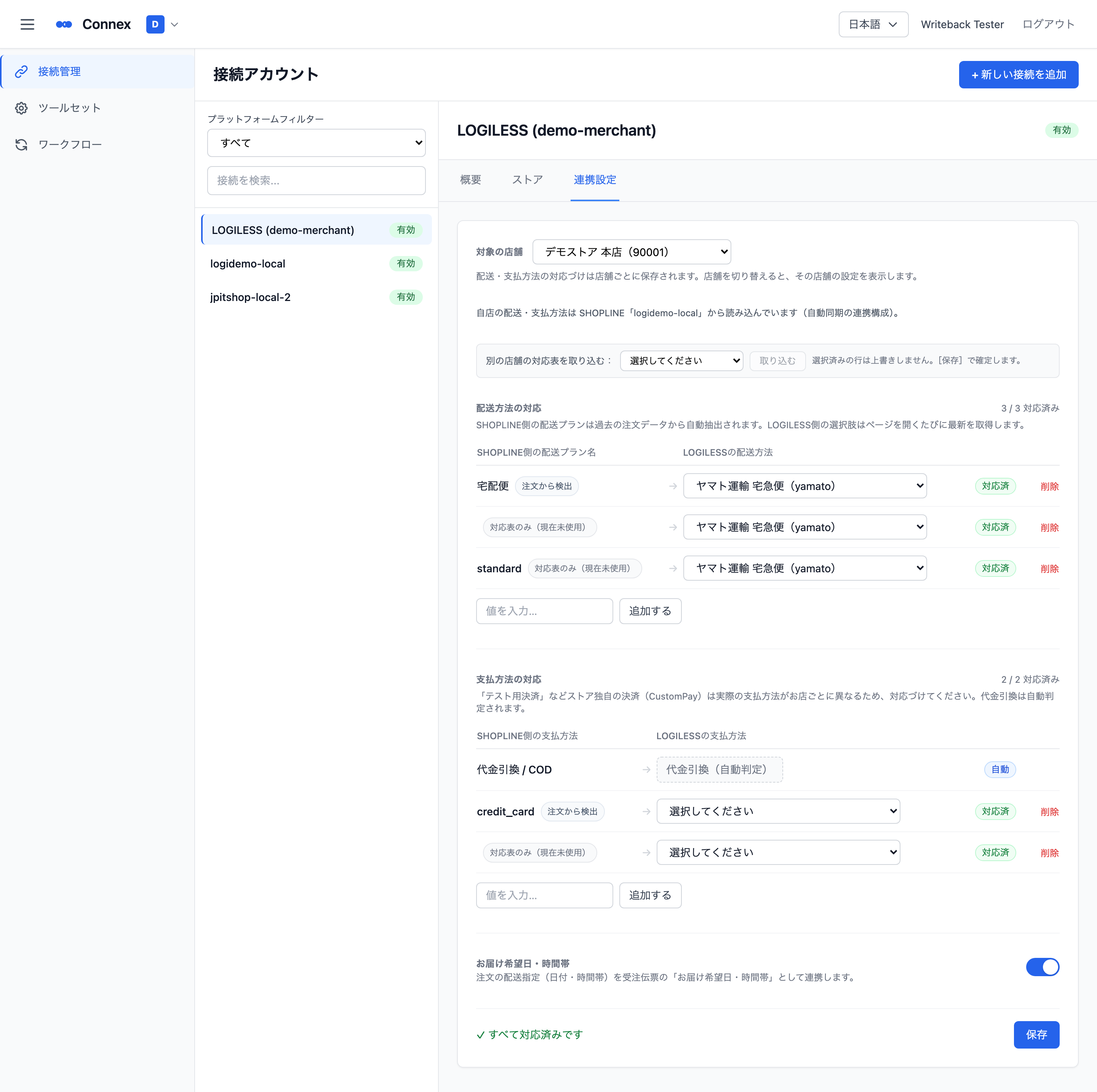Screen dimensions: 1097x1092
Task: Click the blue D workspace badge
Action: point(155,24)
